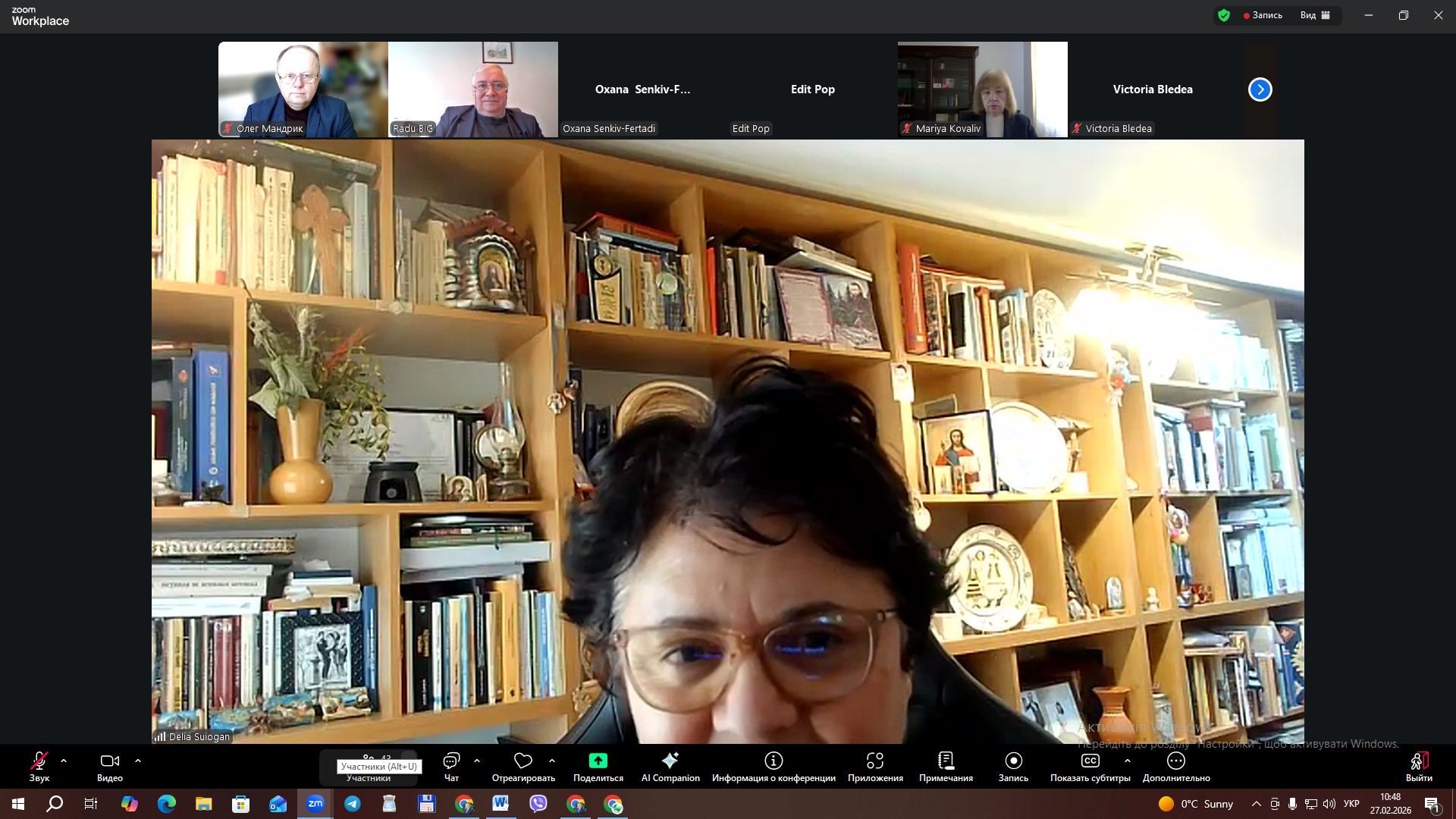Viewport: 1456px width, 819px height.
Task: Toggle Запись recording button in toolbar
Action: [1013, 761]
